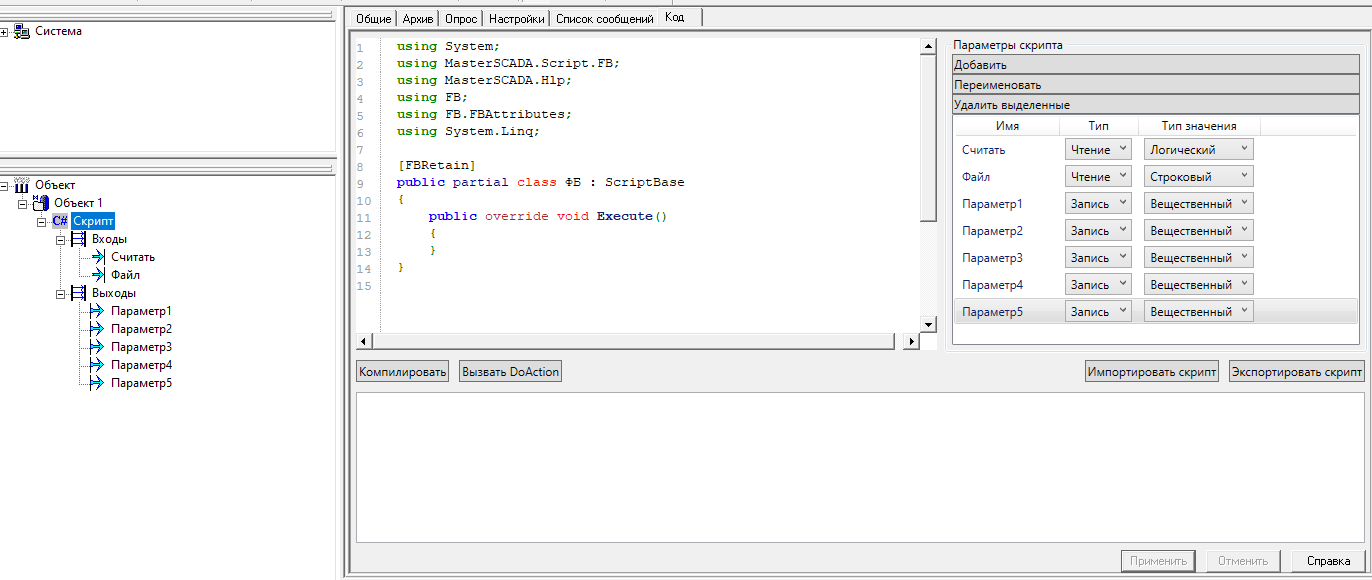The height and width of the screenshot is (580, 1372).
Task: Click the Параметр3 output arrow icon
Action: coord(98,347)
